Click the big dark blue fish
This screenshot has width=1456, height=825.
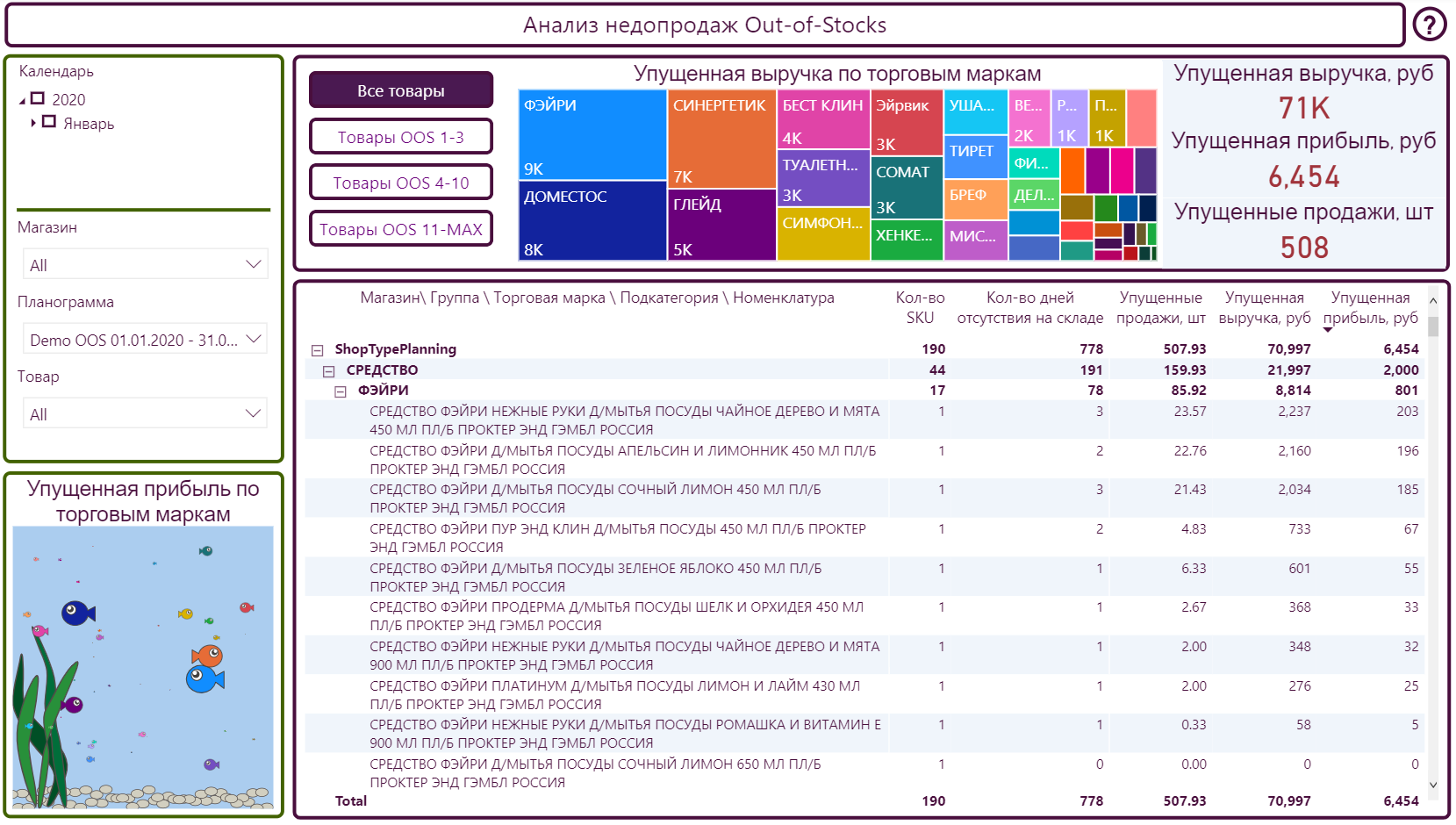[x=77, y=613]
